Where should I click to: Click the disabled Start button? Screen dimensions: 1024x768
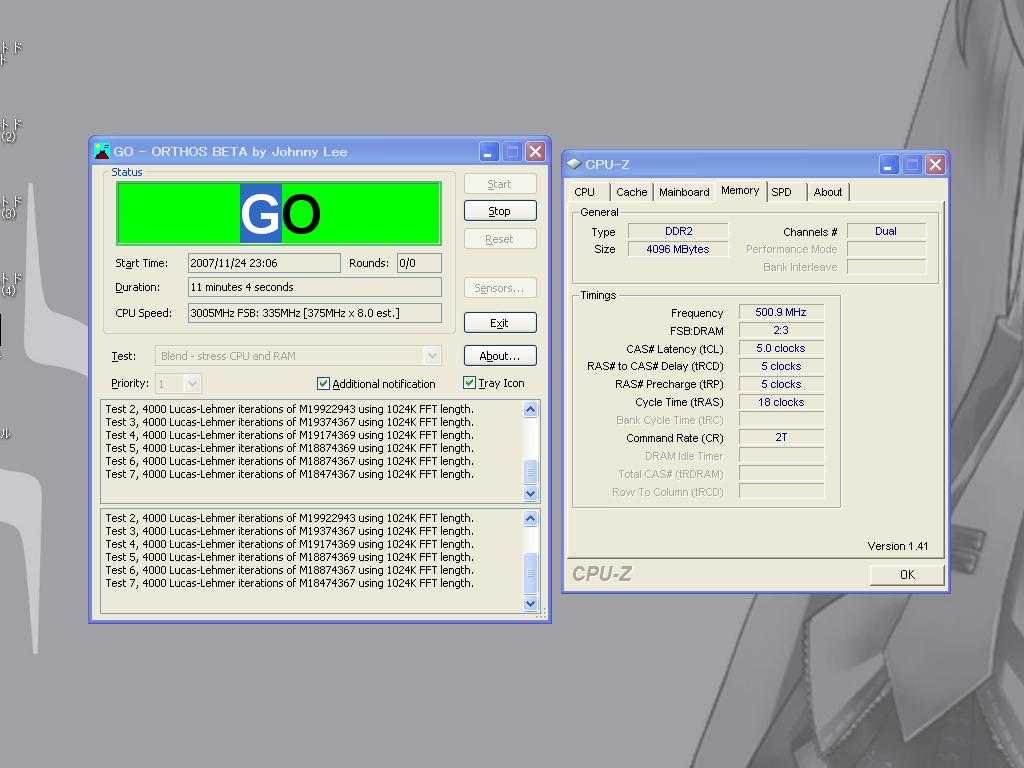500,184
